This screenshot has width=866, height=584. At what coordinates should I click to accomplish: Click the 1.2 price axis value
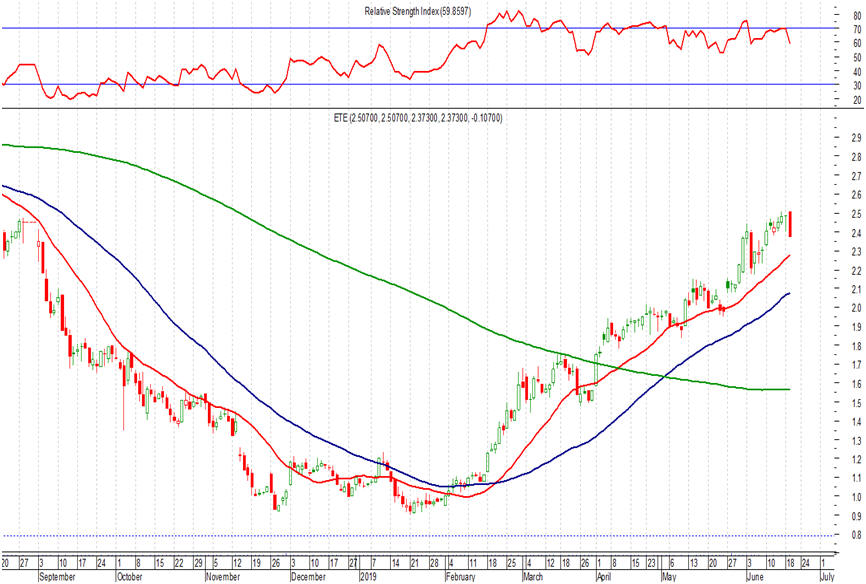856,460
